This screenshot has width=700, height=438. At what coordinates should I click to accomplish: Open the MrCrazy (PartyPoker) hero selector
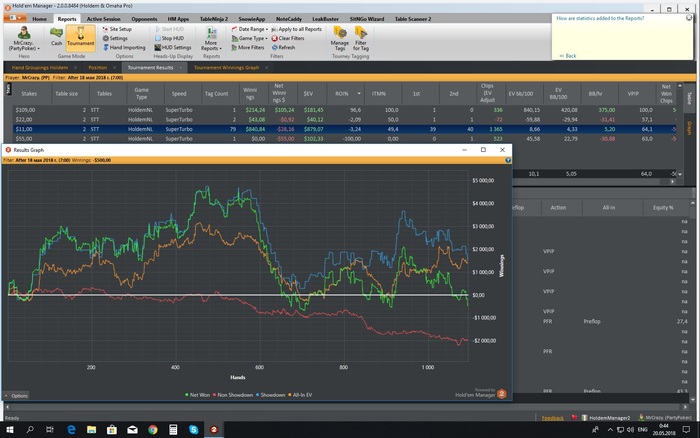click(x=24, y=38)
